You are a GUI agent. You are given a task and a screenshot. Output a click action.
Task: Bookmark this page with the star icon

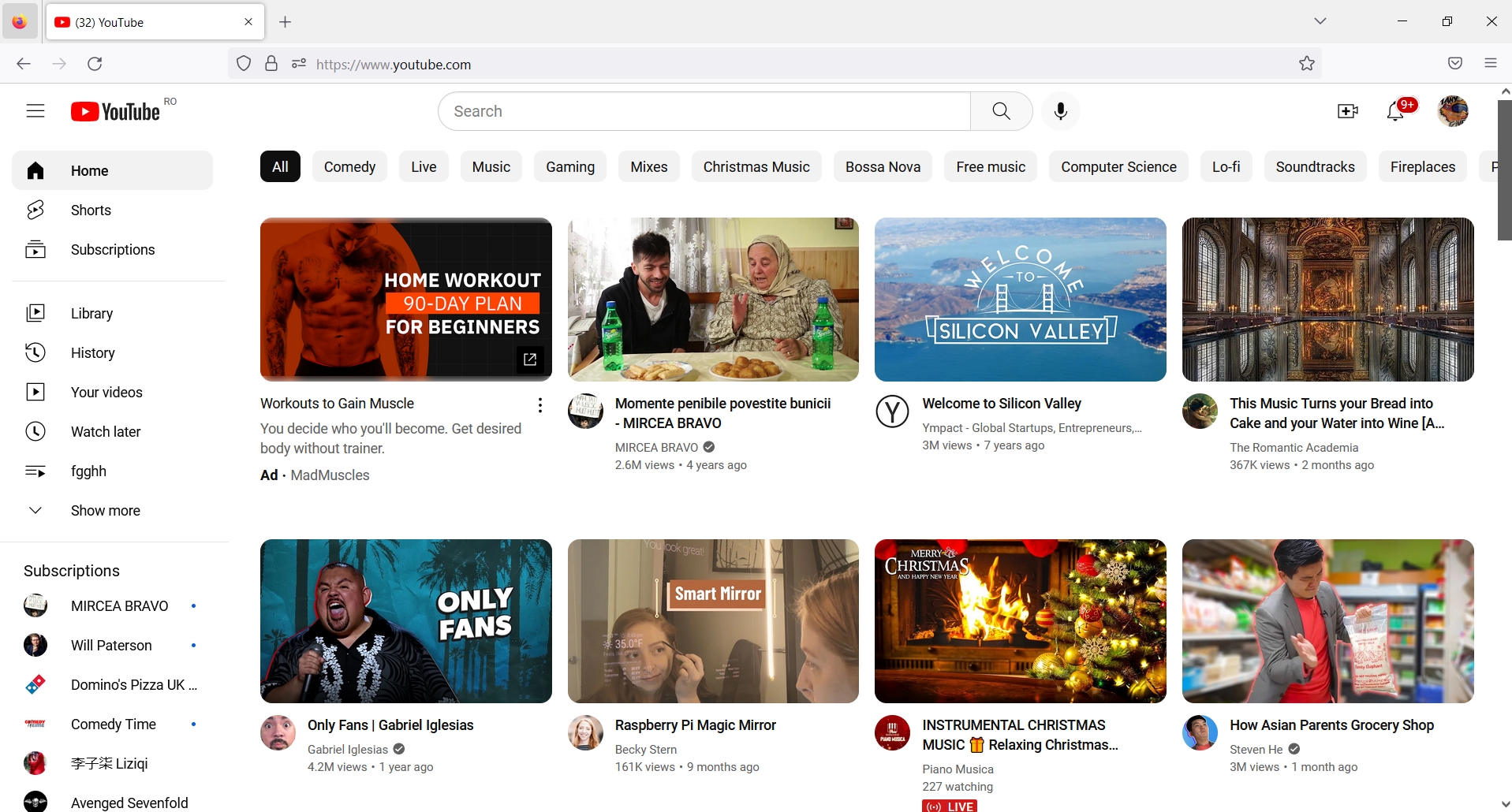point(1306,64)
